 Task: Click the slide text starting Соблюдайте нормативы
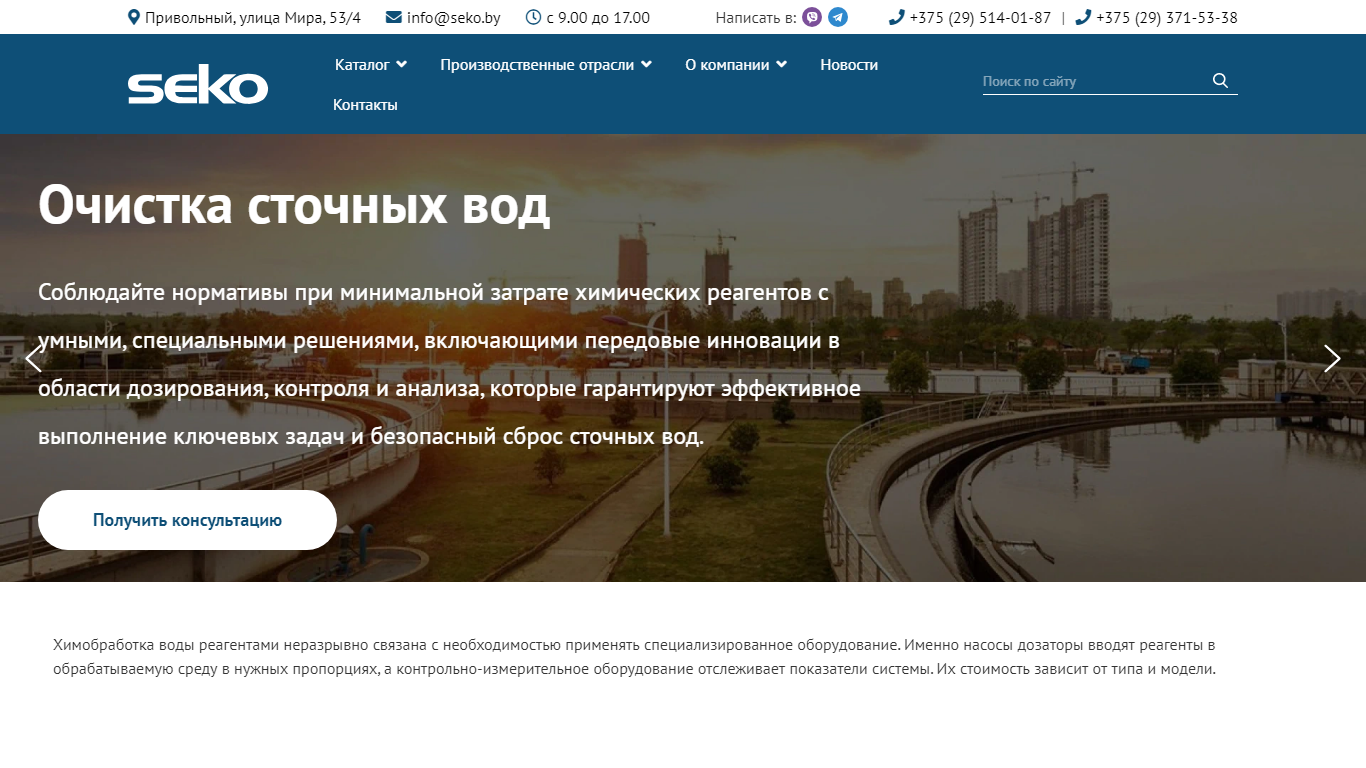coord(450,364)
